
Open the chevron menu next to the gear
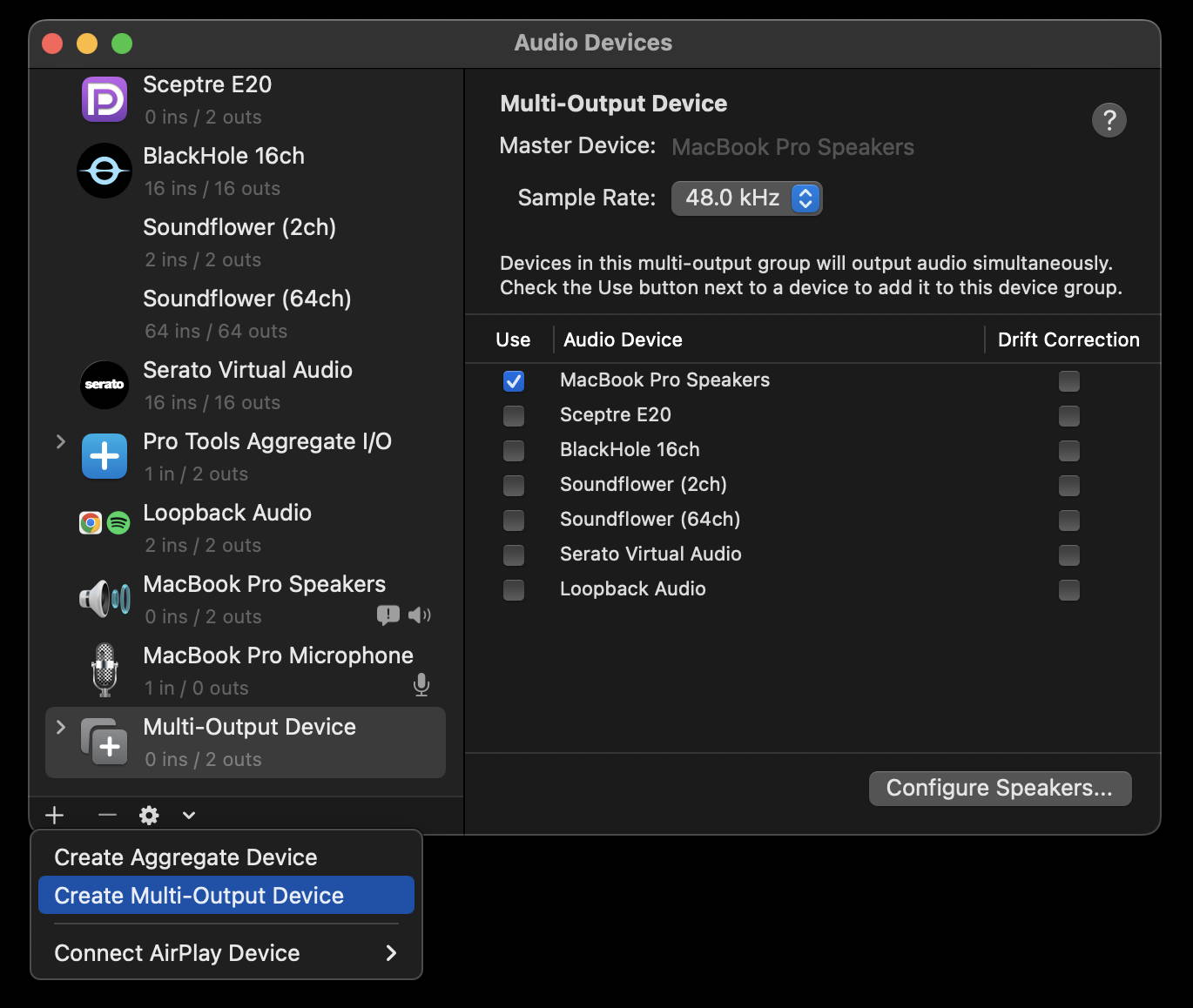[x=189, y=816]
